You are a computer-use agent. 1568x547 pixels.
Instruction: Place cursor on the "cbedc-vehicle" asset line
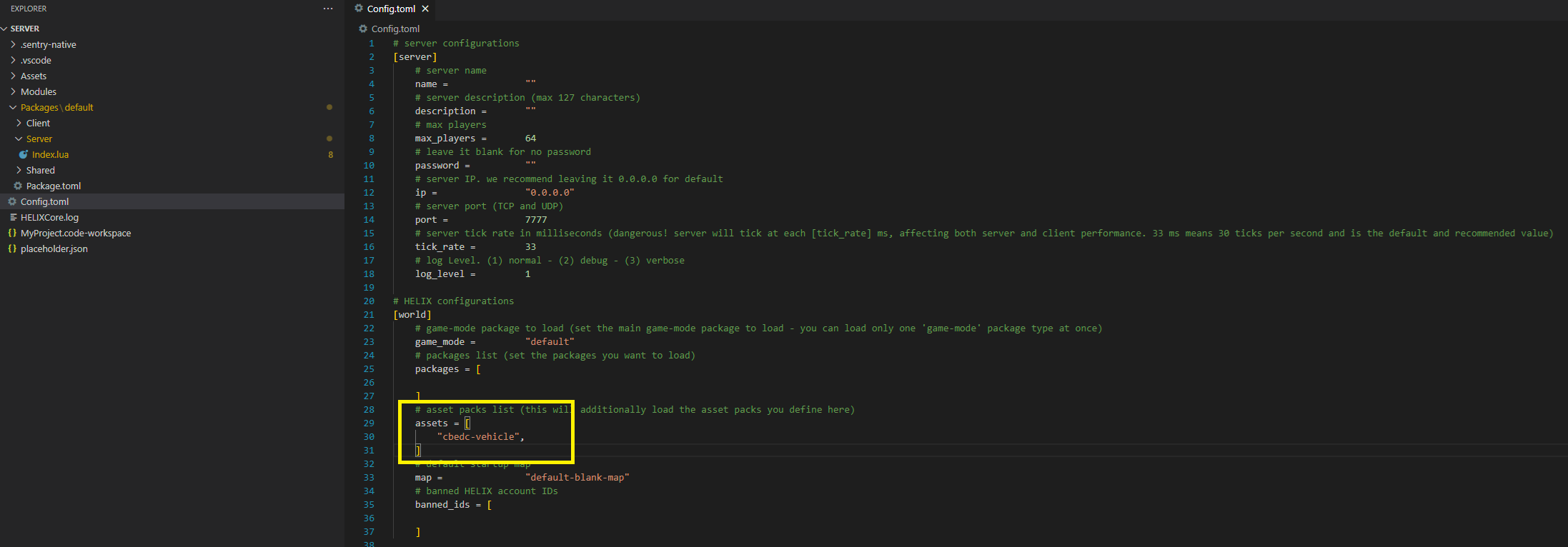480,436
